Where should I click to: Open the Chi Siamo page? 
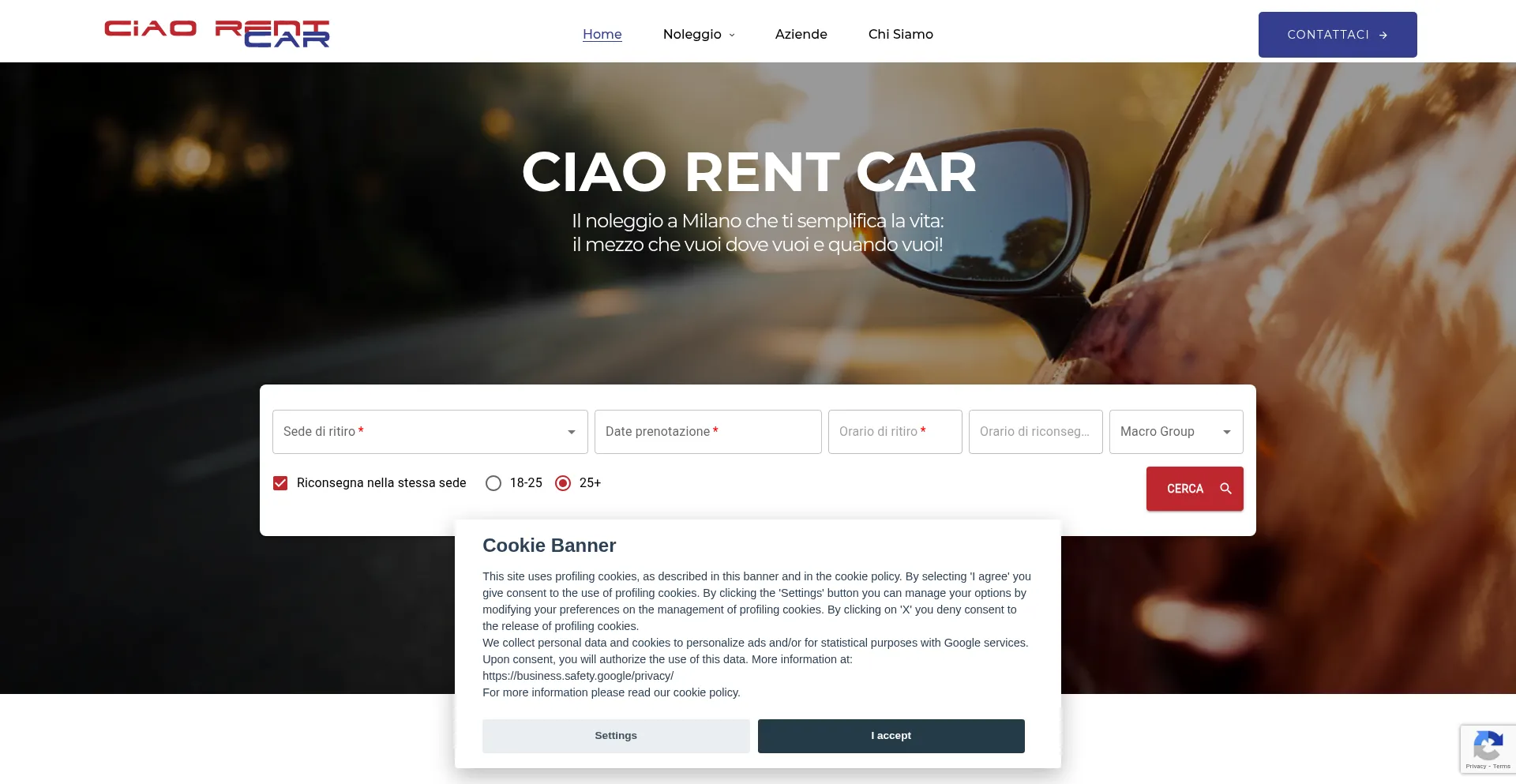coord(901,34)
